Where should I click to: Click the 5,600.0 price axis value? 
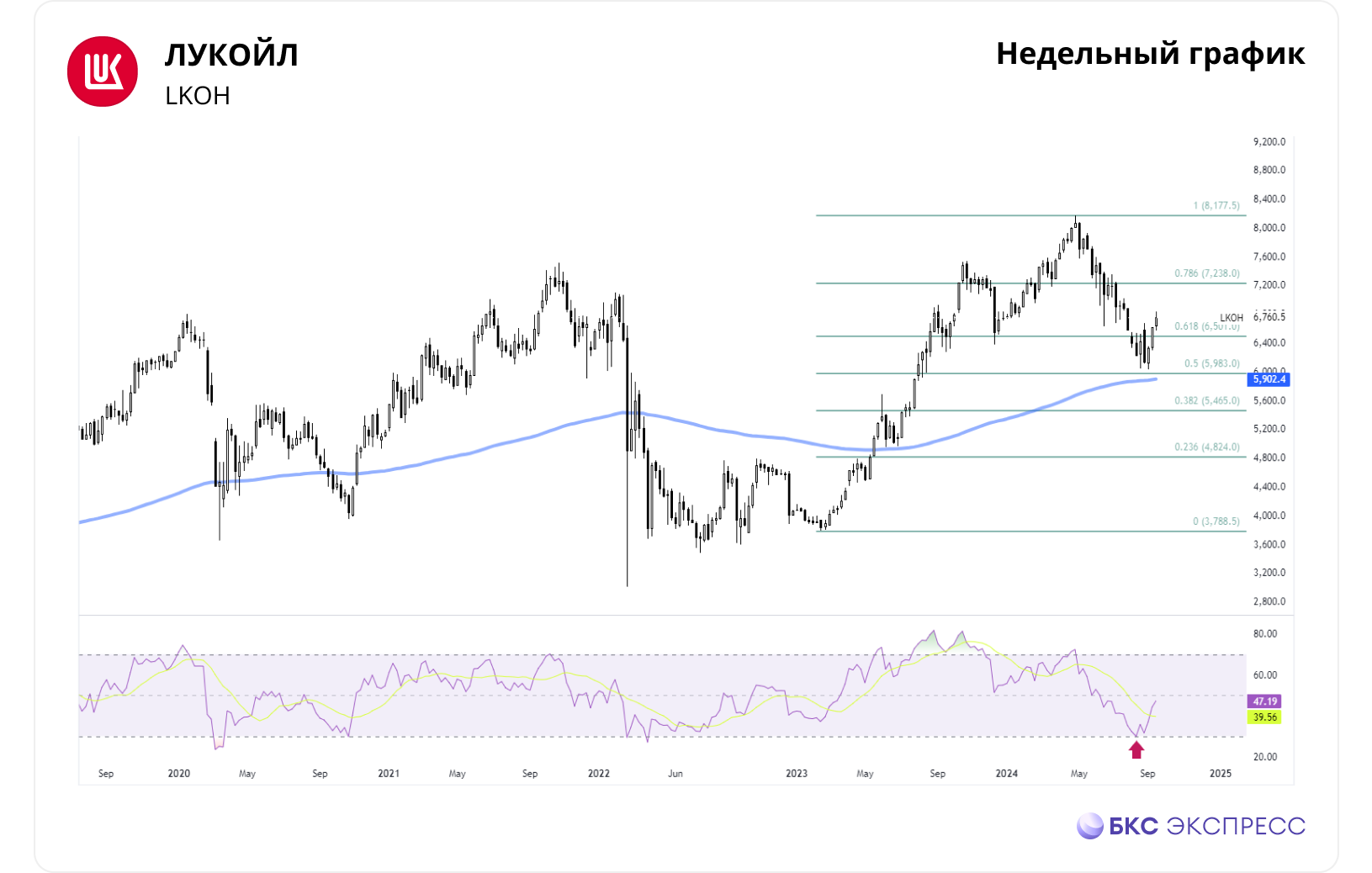pos(1269,401)
